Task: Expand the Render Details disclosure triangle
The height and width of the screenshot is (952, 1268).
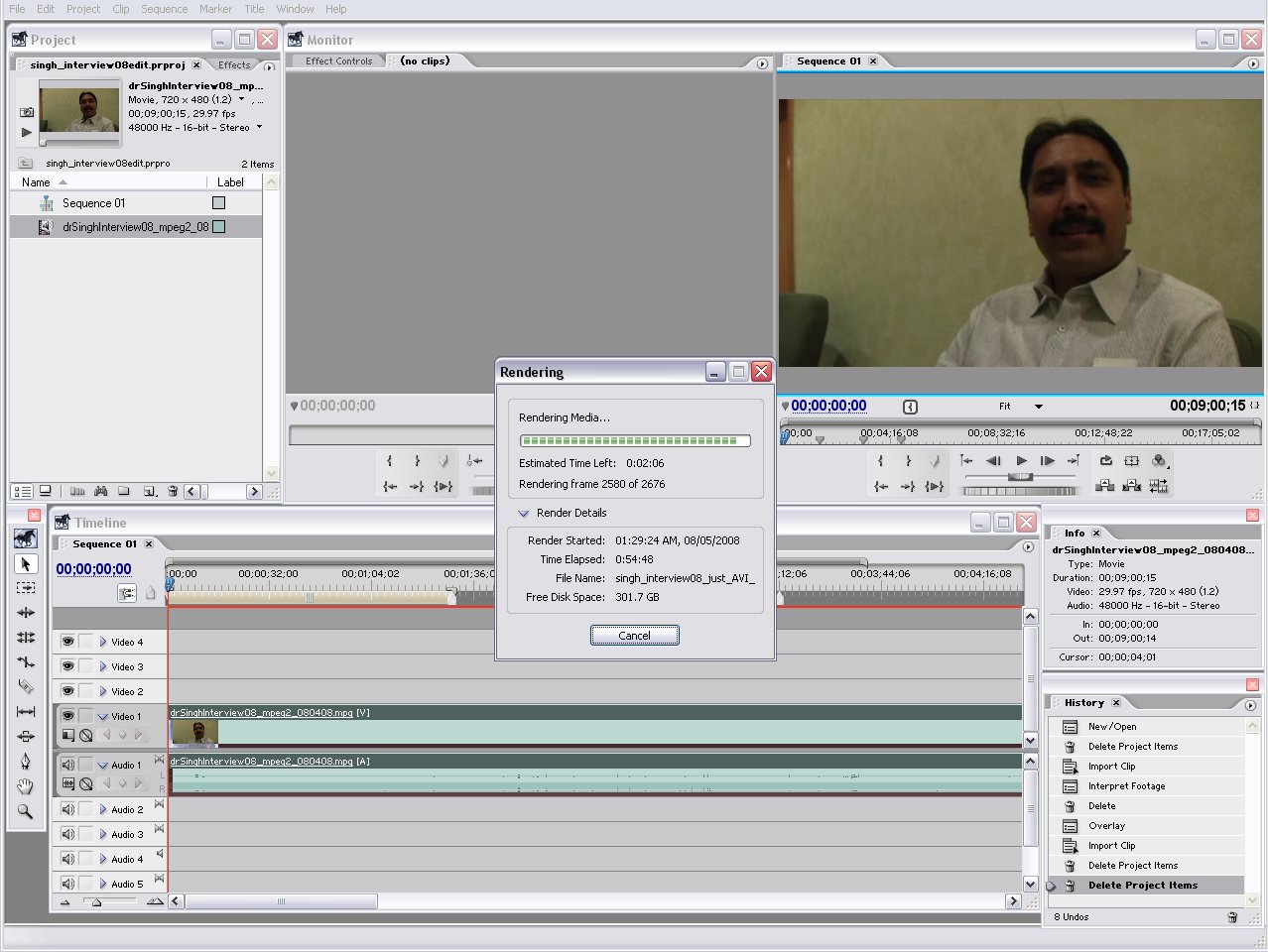Action: (523, 513)
